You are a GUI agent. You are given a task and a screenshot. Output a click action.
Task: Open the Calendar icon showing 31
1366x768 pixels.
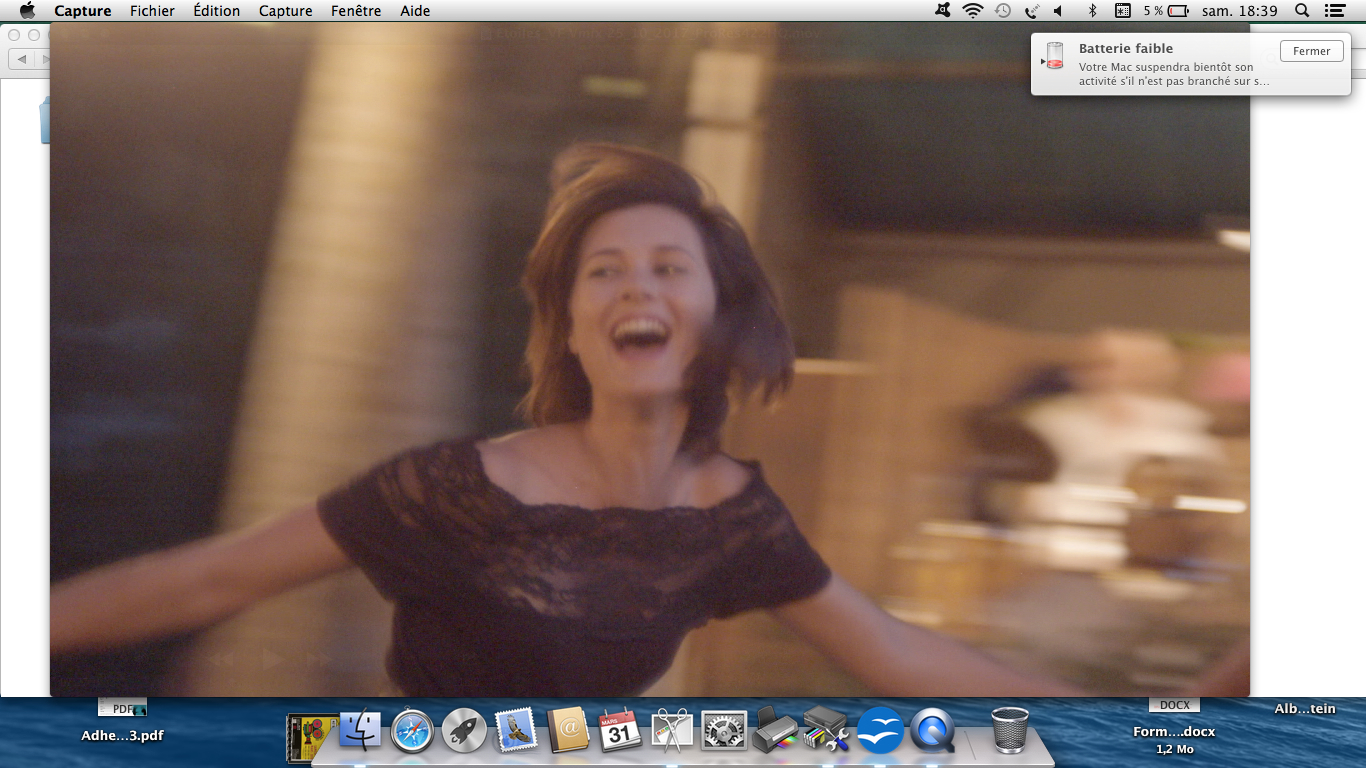(620, 731)
